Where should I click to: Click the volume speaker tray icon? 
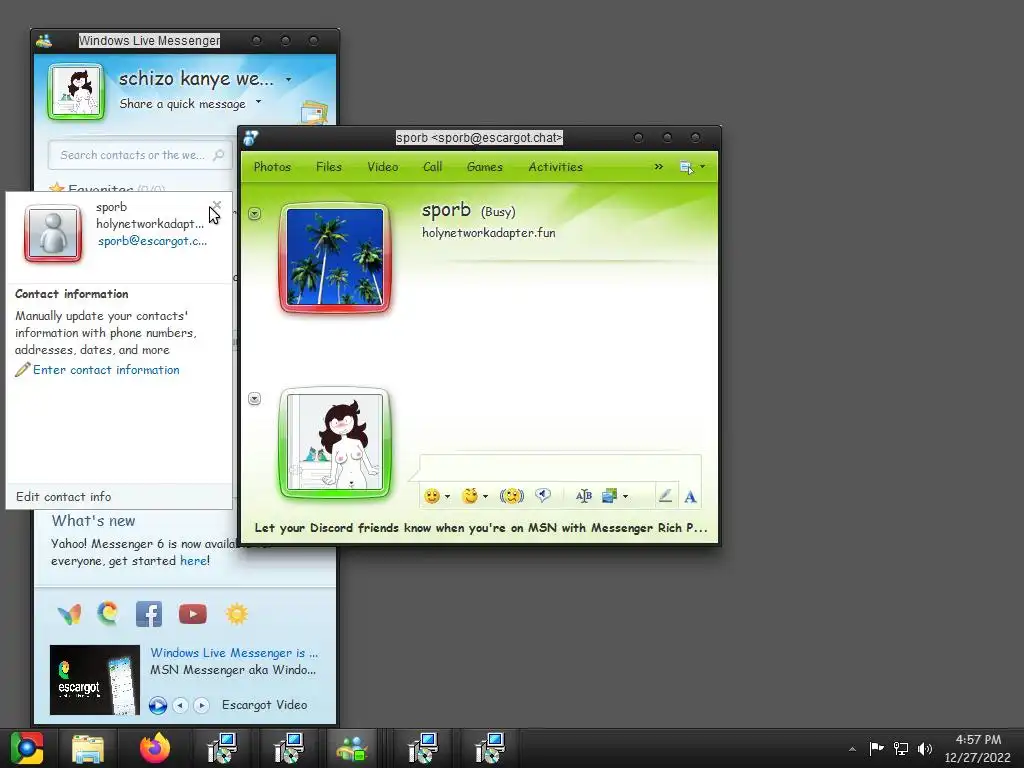point(925,748)
